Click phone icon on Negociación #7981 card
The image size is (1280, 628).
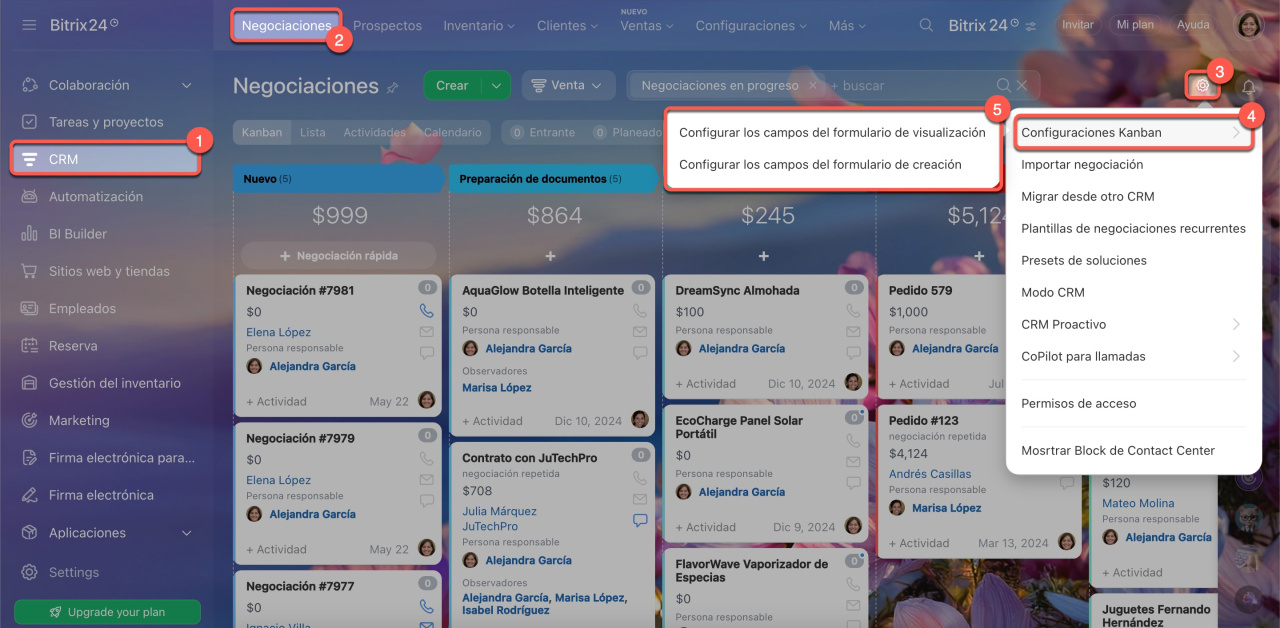pyautogui.click(x=427, y=310)
